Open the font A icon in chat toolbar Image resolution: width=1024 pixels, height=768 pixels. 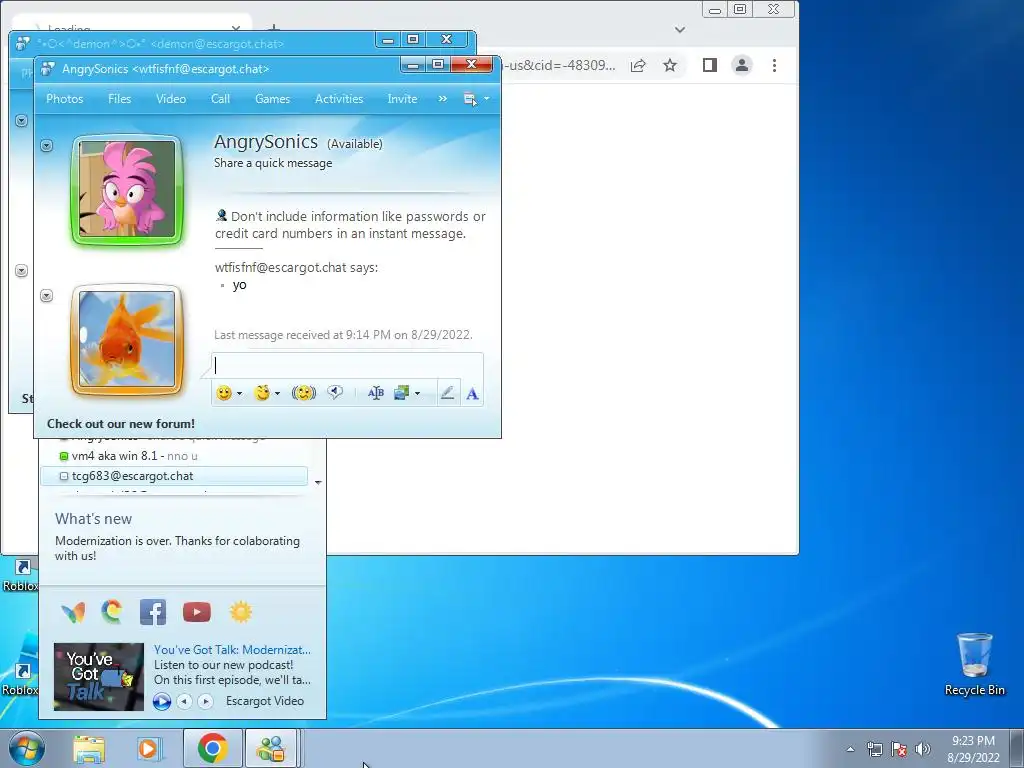(x=472, y=394)
